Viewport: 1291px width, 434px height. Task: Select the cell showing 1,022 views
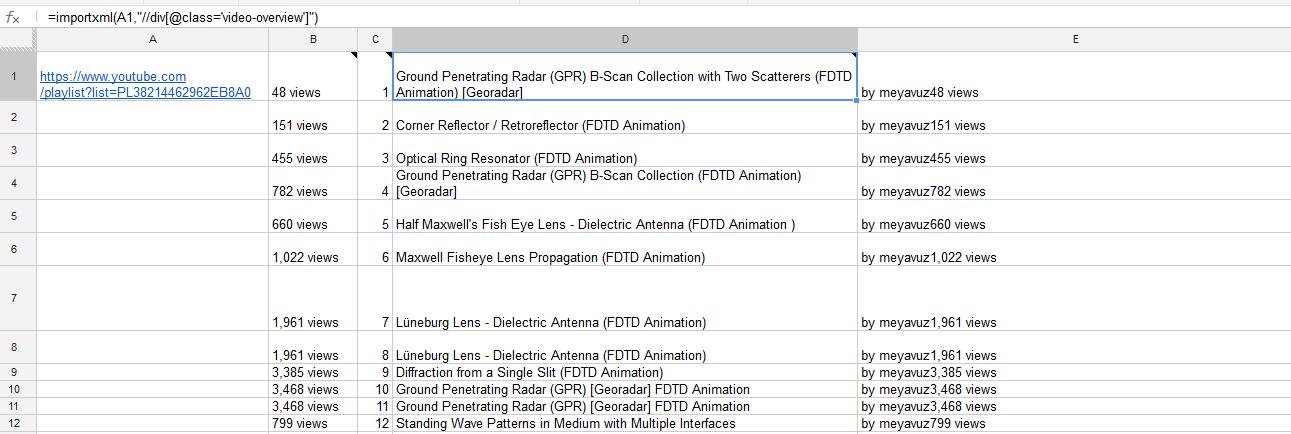tap(313, 250)
